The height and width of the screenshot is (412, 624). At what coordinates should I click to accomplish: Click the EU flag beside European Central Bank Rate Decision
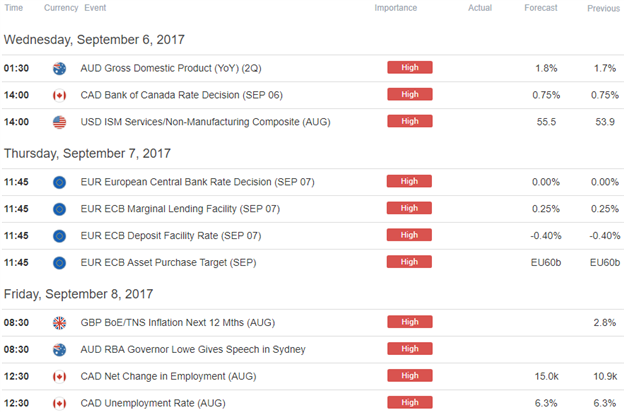coord(59,182)
